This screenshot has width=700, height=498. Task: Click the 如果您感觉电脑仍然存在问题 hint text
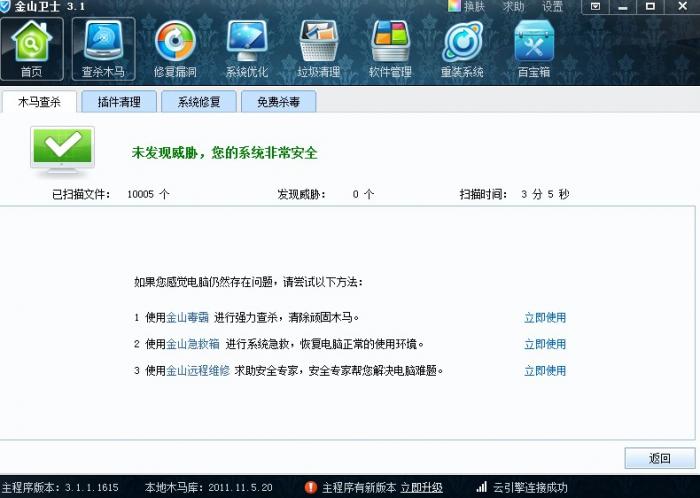coord(248,282)
